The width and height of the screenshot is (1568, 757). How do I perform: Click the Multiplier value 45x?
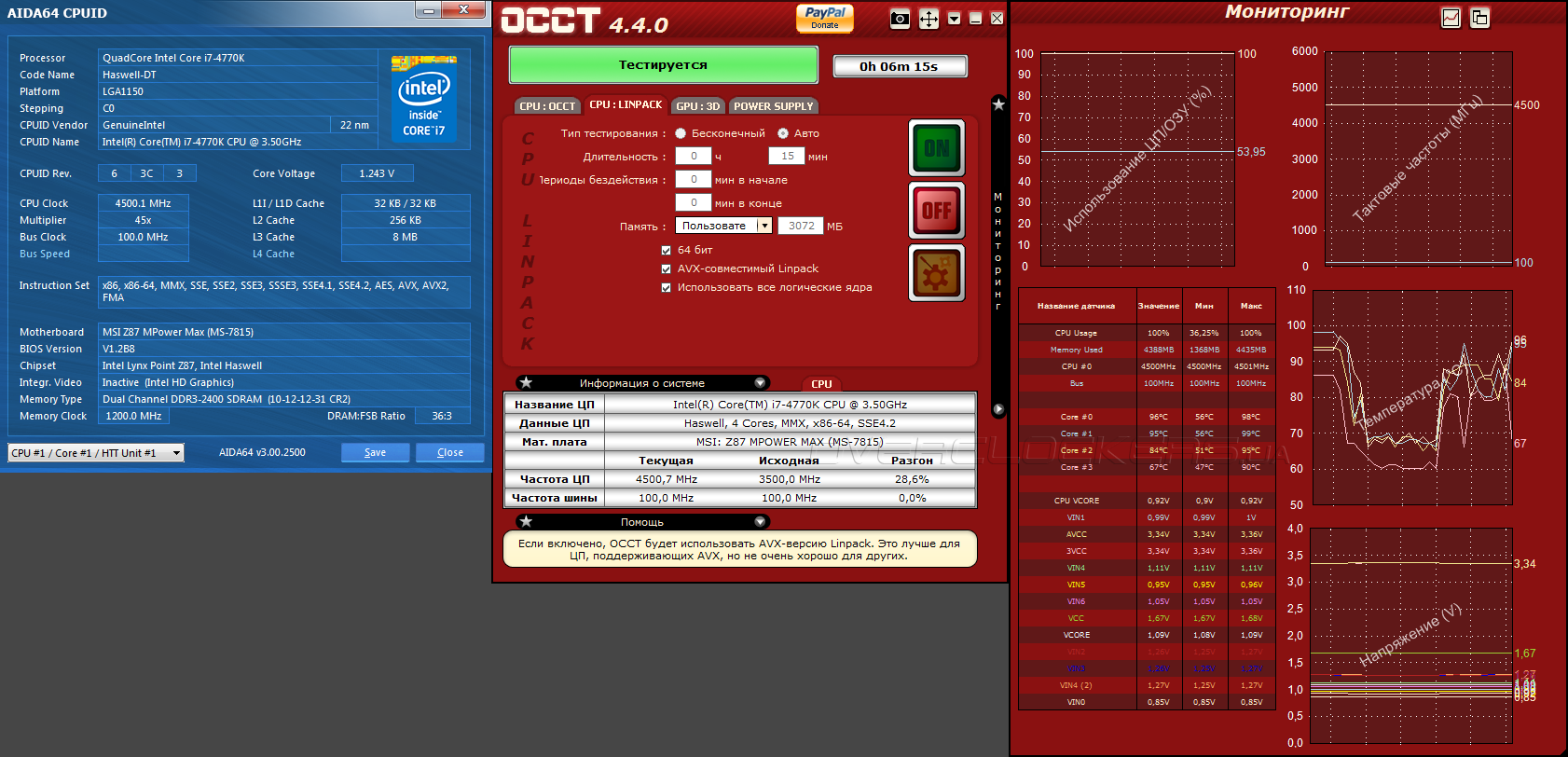[x=144, y=220]
